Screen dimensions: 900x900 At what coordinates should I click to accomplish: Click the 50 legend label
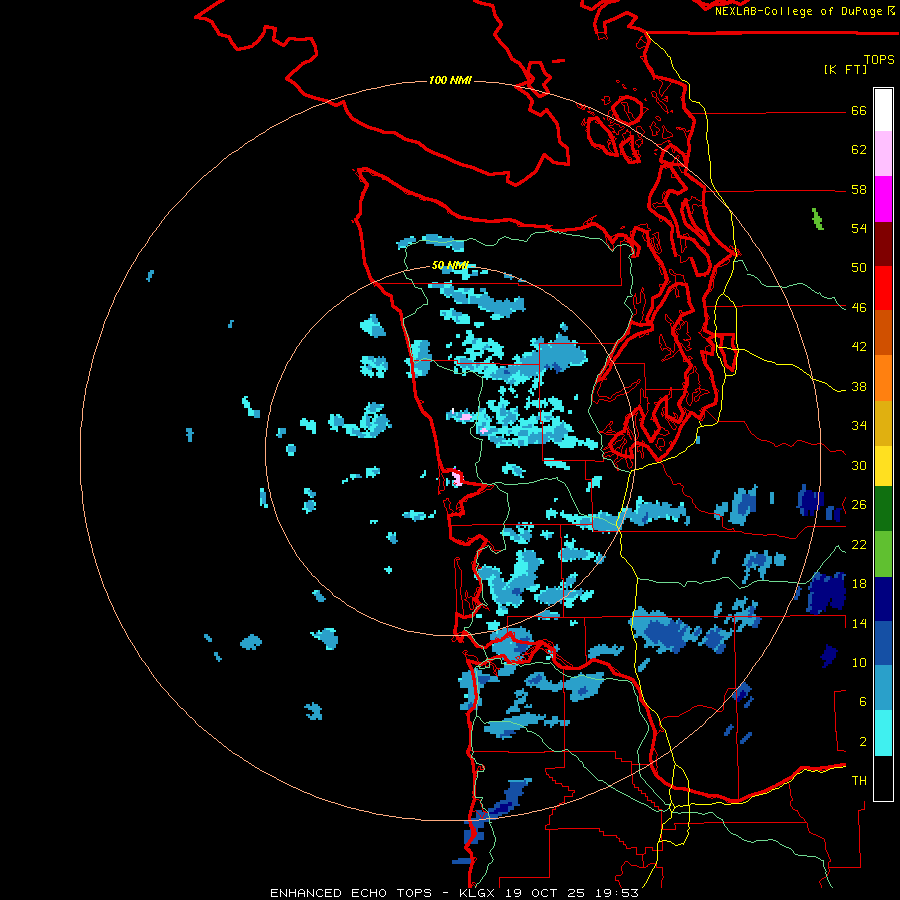(x=859, y=268)
